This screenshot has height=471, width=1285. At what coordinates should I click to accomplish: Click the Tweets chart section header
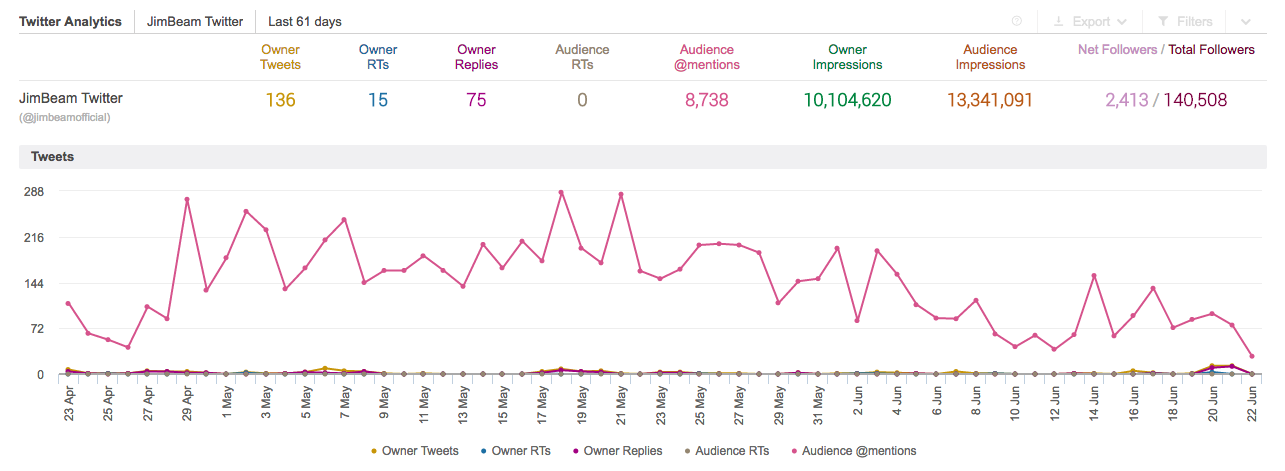tap(52, 157)
